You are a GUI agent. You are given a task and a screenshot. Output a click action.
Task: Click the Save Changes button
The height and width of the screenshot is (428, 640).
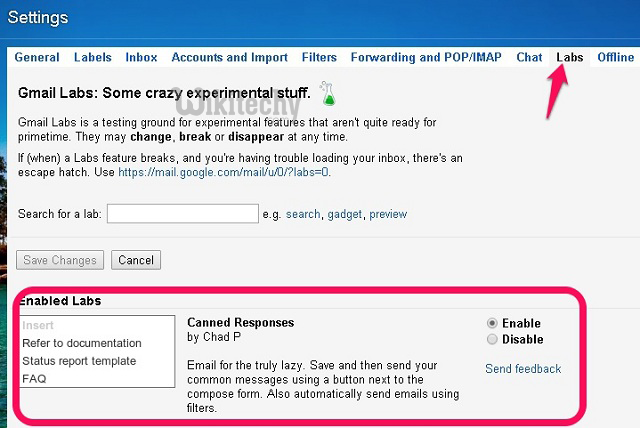(x=60, y=260)
